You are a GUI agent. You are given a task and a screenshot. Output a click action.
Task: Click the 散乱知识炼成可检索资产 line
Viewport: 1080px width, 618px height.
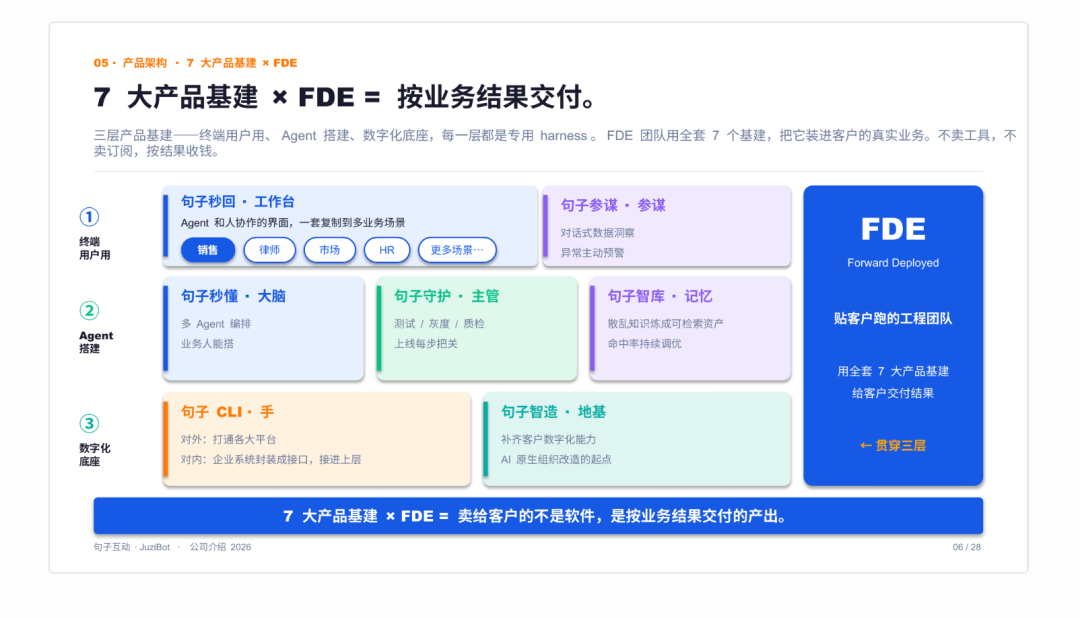pyautogui.click(x=665, y=324)
